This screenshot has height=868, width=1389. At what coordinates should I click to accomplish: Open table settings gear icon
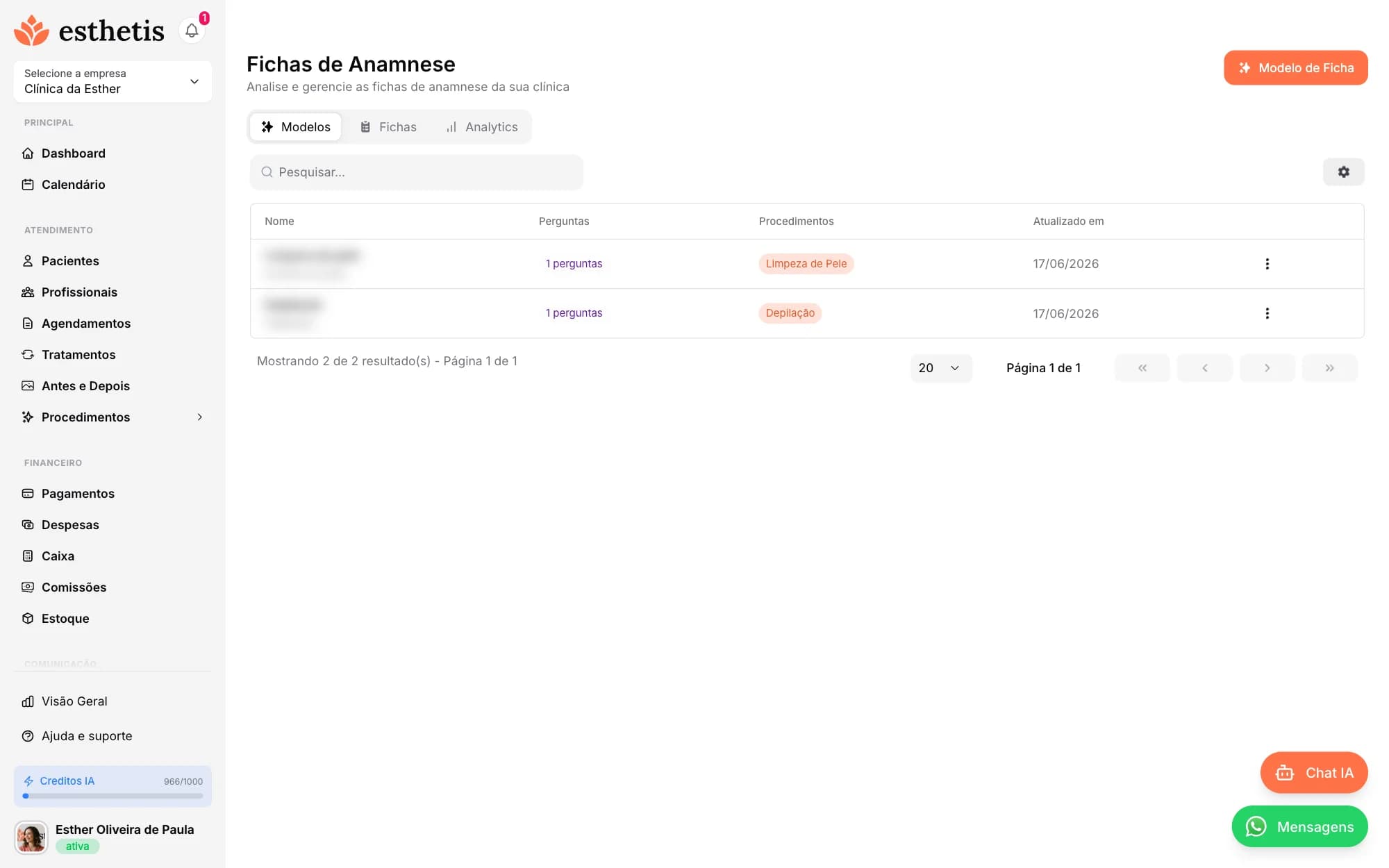click(1344, 172)
